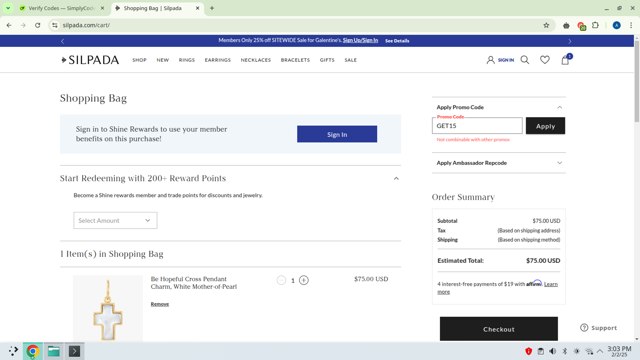This screenshot has width=640, height=360.
Task: View site information icon in address bar
Action: tap(55, 25)
